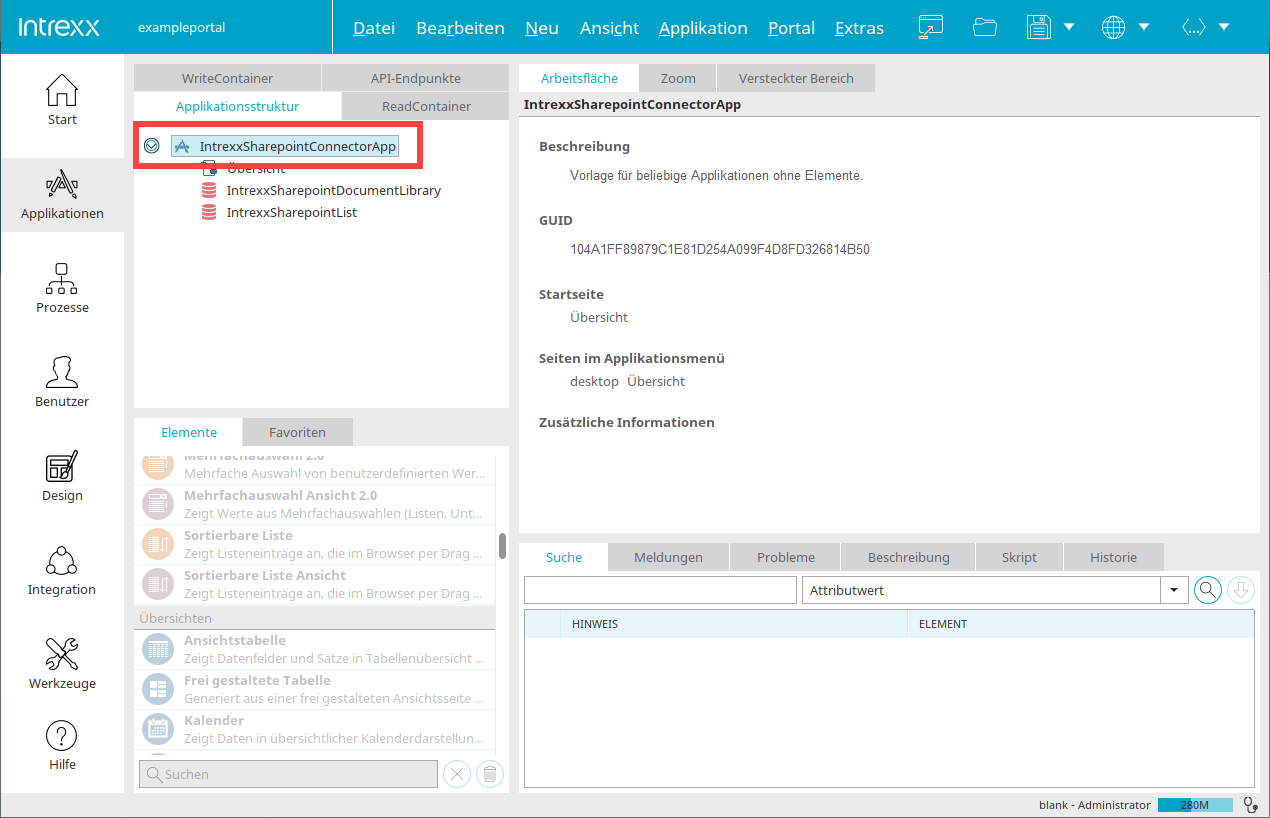Open the Neu menu
This screenshot has width=1270, height=818.
coord(542,28)
